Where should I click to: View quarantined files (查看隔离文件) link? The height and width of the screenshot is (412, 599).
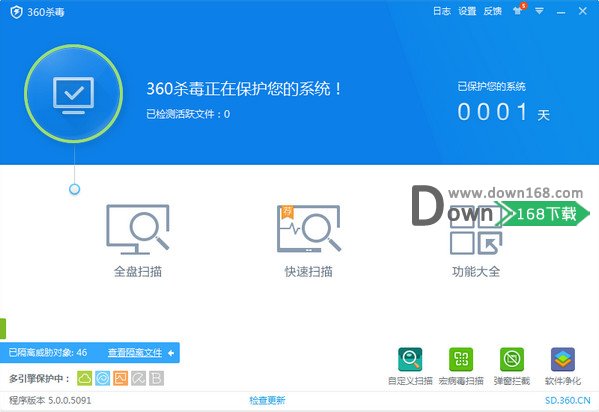(x=135, y=352)
